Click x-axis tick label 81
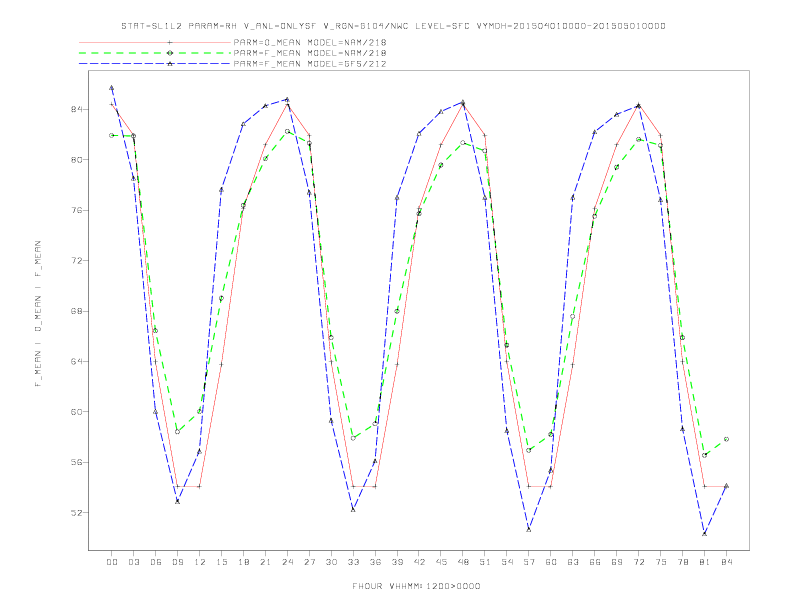This screenshot has width=792, height=612. [705, 562]
